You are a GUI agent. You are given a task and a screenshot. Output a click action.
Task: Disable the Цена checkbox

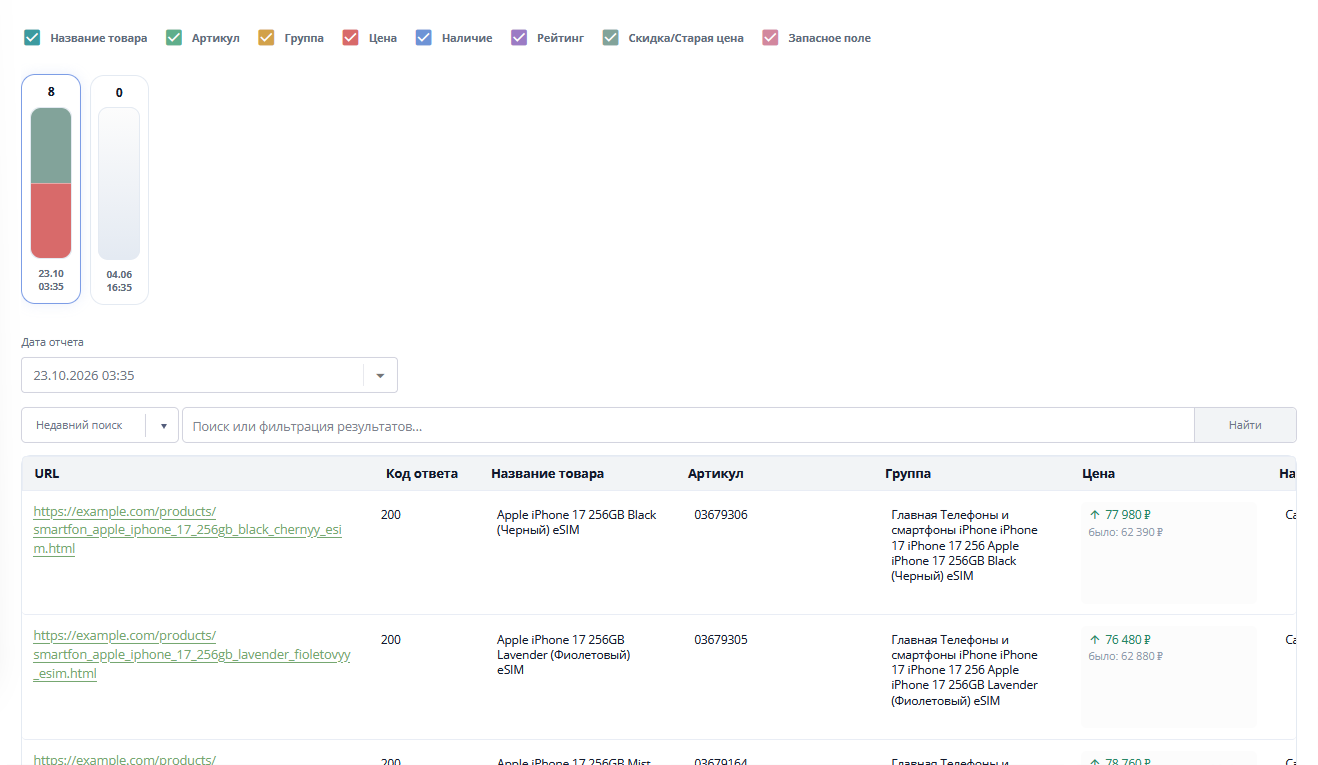(x=350, y=38)
